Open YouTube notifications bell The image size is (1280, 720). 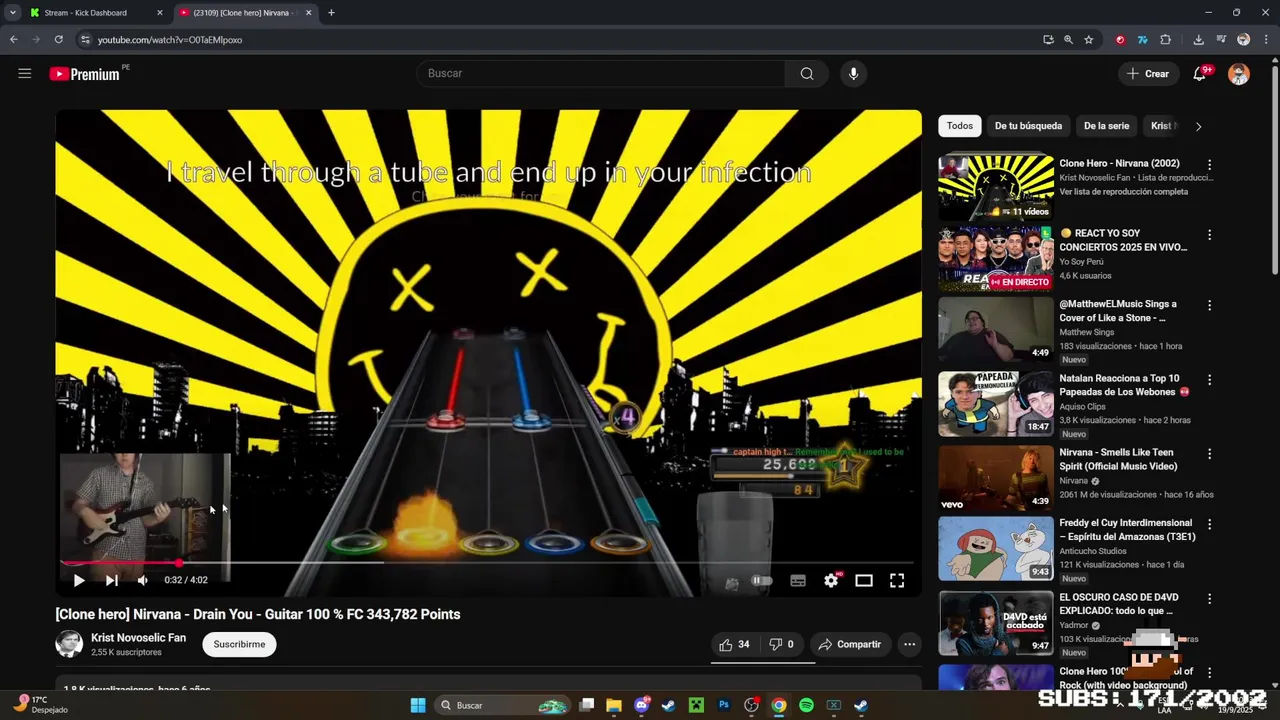coord(1200,73)
